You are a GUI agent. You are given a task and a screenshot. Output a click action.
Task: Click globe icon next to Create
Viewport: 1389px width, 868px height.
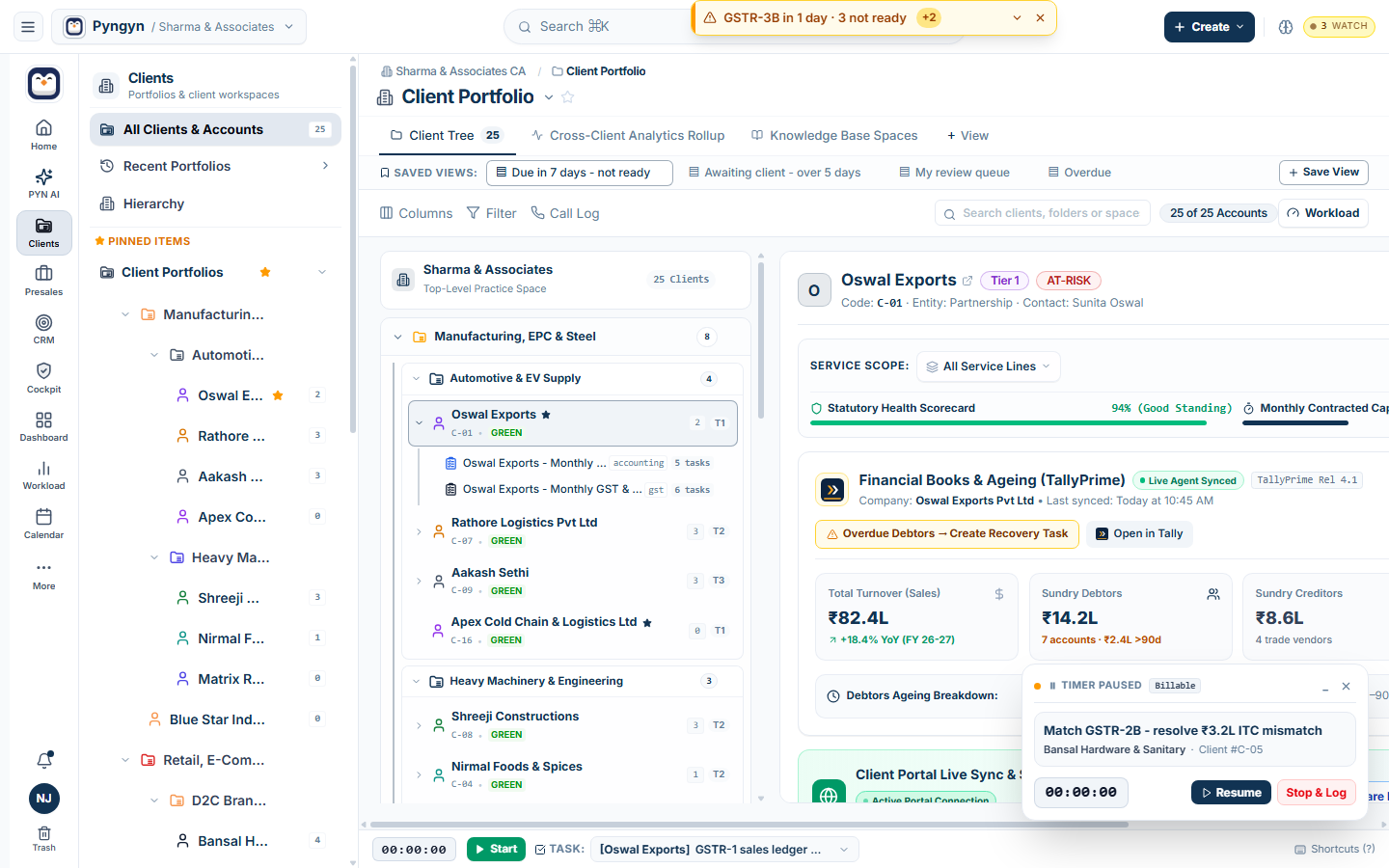click(x=1285, y=27)
